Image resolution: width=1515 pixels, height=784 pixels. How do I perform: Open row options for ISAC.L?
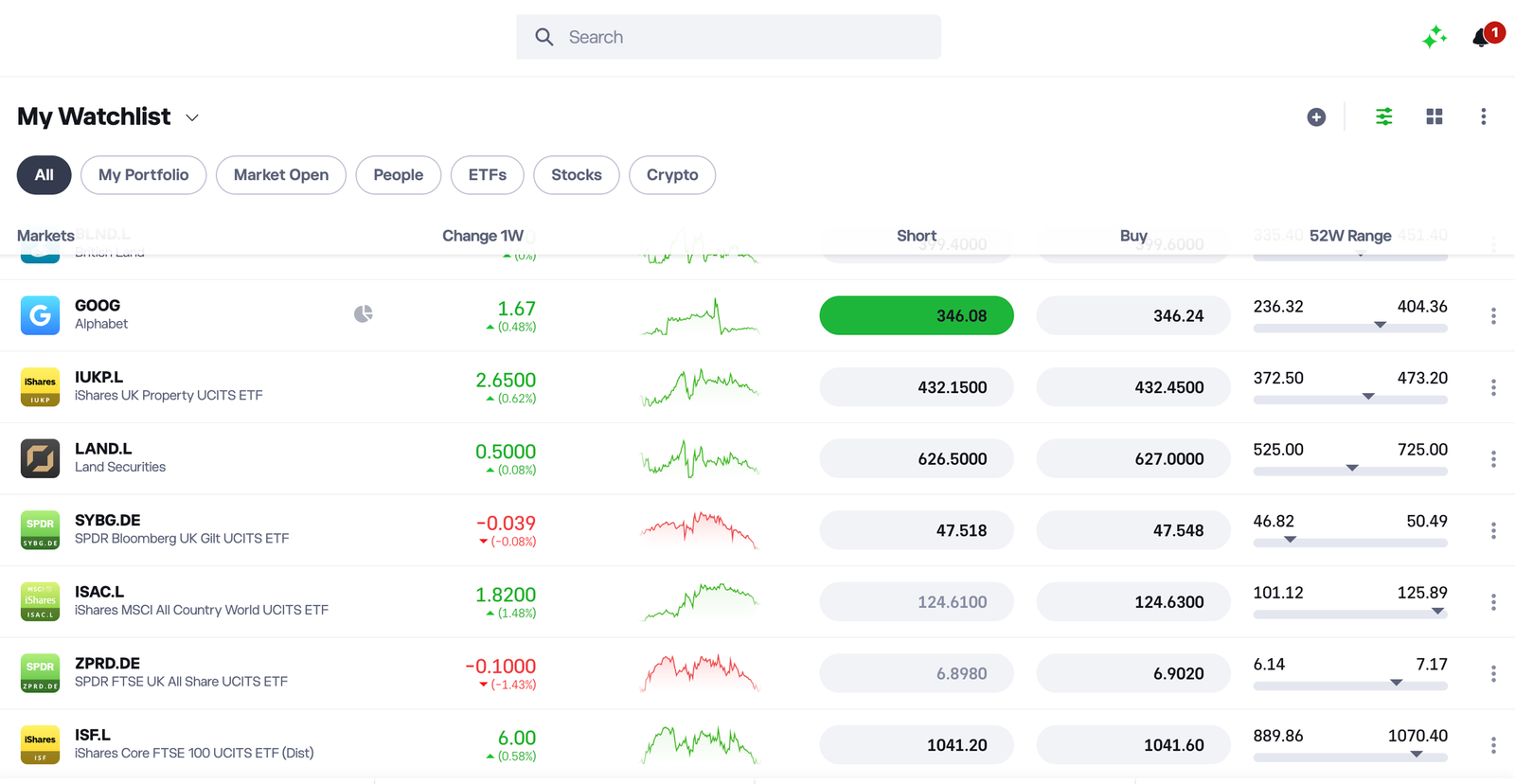coord(1493,601)
